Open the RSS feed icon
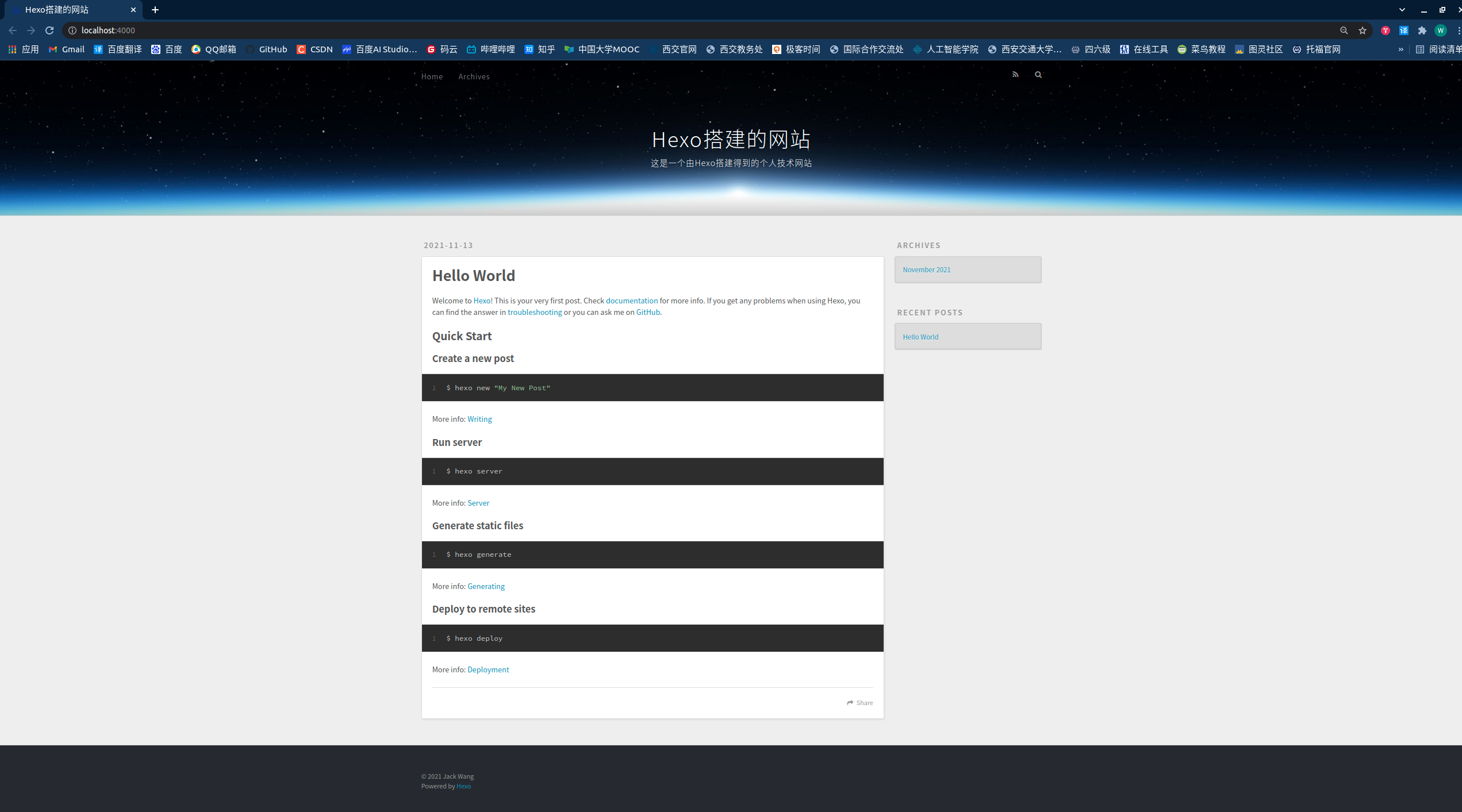 click(x=1015, y=75)
